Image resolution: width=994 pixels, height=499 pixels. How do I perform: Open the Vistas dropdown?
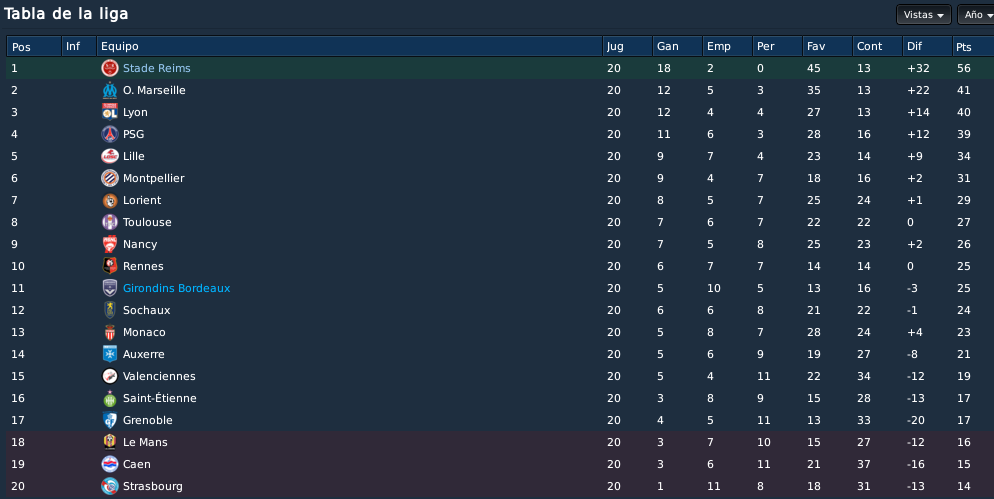[924, 15]
